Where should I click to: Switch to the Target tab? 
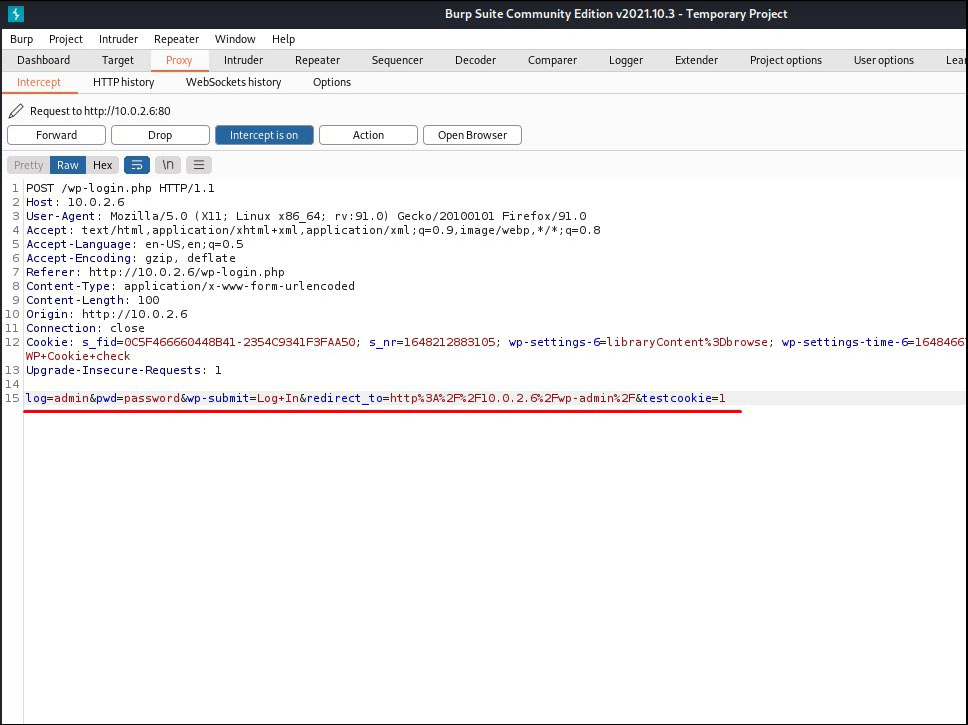(118, 61)
